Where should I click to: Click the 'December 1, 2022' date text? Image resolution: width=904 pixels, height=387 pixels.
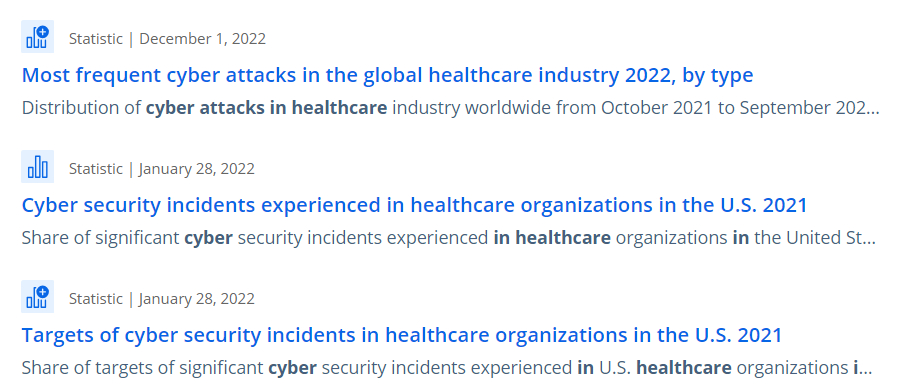click(x=202, y=39)
